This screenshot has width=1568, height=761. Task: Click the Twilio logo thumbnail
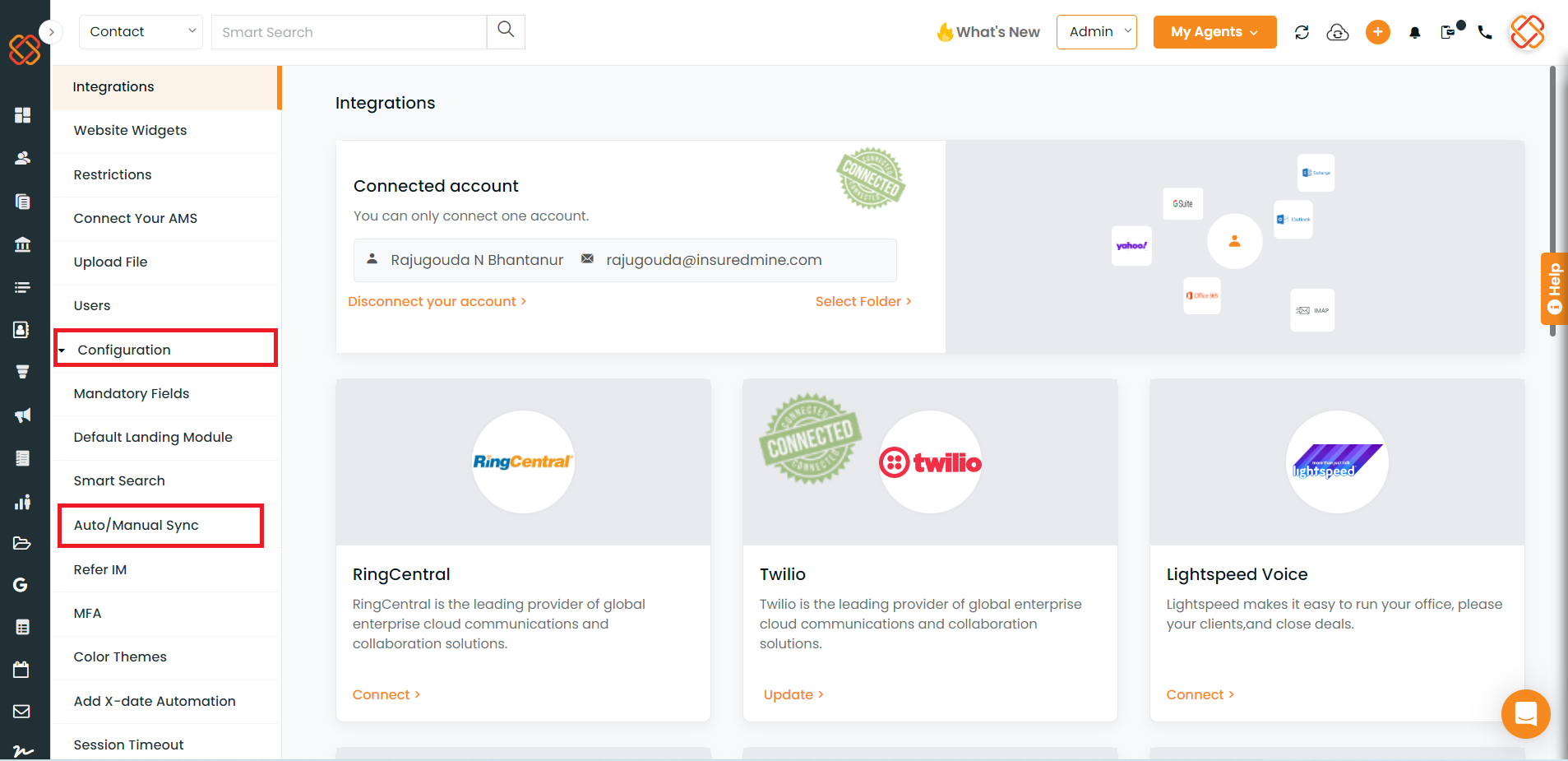pyautogui.click(x=930, y=462)
